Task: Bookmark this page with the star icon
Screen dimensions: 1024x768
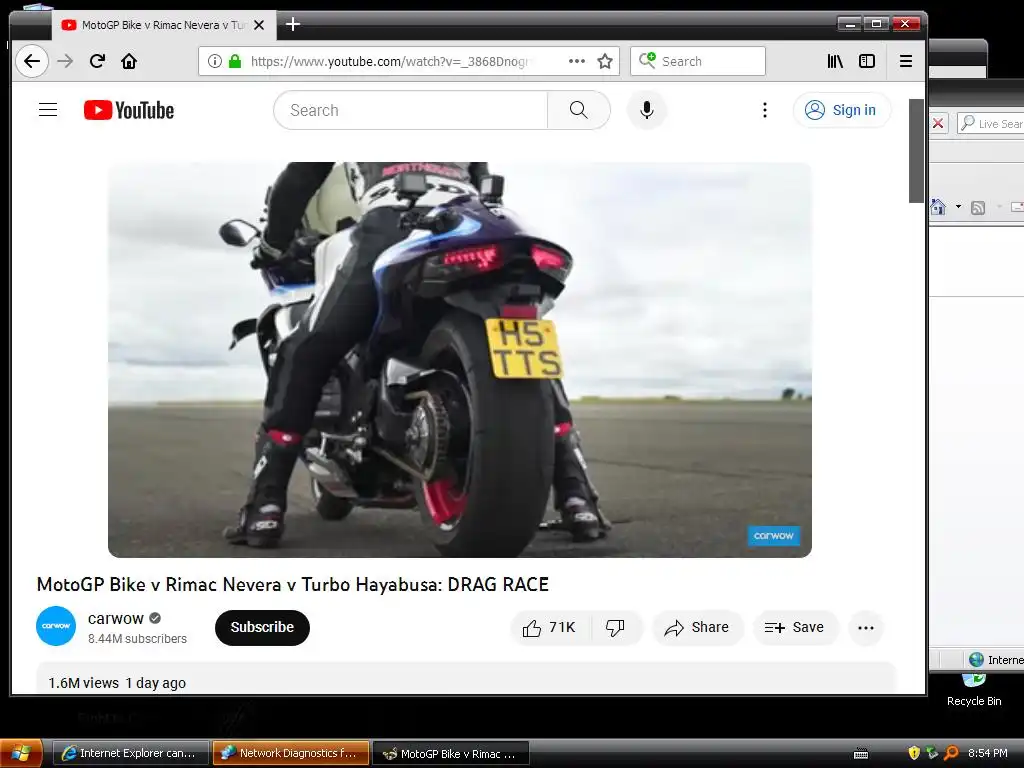Action: pyautogui.click(x=605, y=61)
